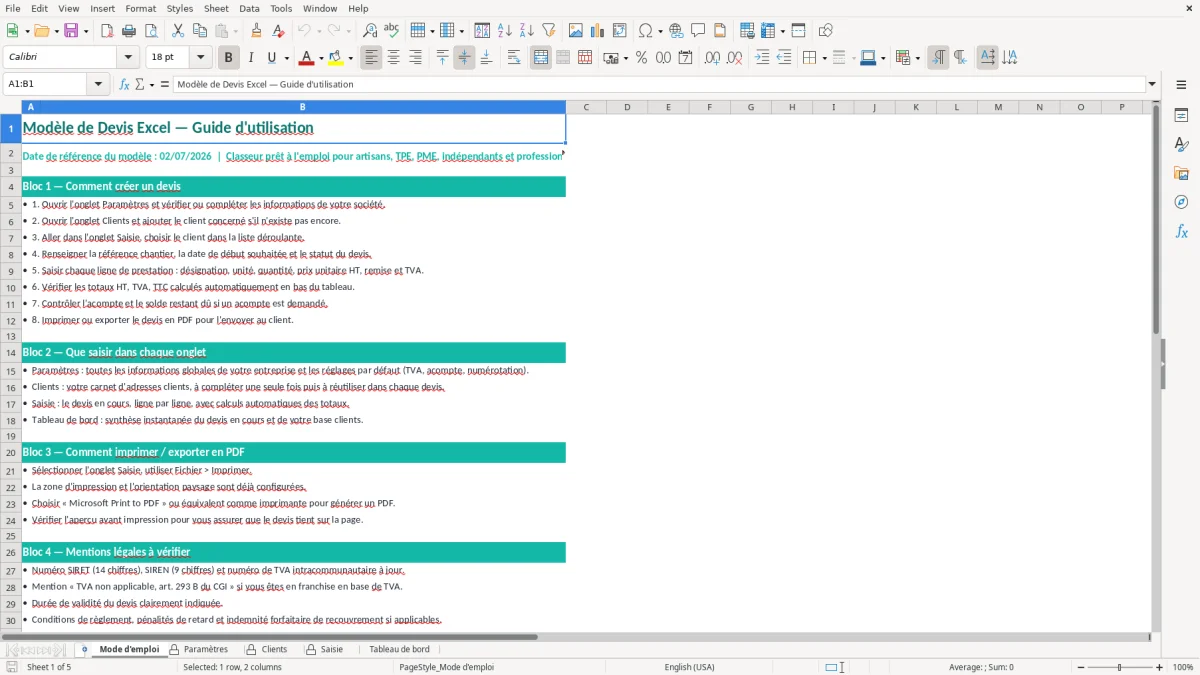Click 100% zoom level indicator

coord(1183,667)
